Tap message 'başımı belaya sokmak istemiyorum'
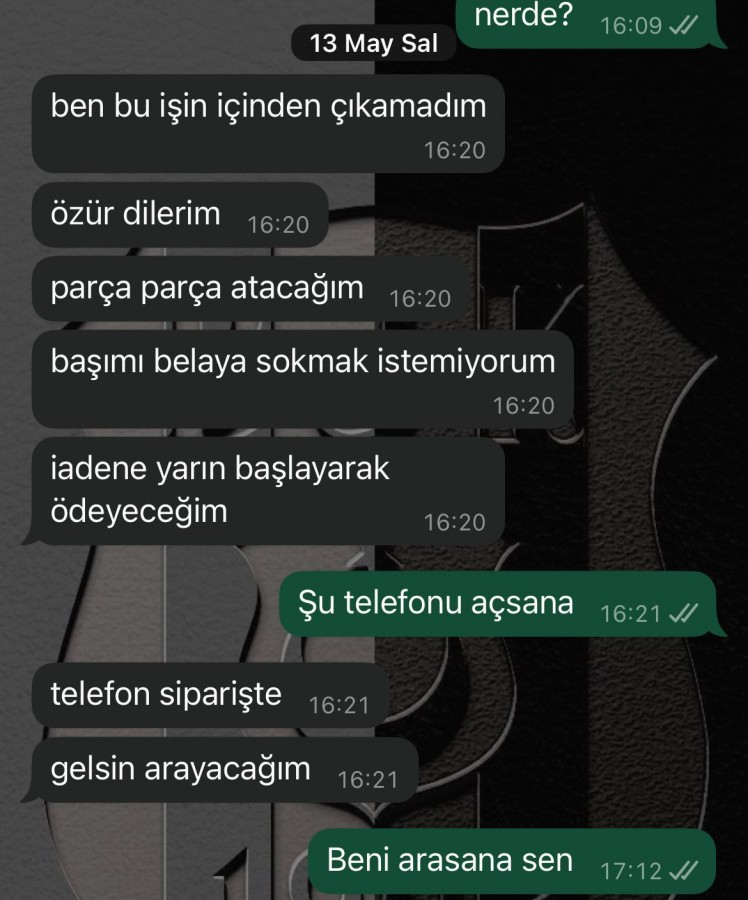Viewport: 748px width, 900px height. (303, 379)
